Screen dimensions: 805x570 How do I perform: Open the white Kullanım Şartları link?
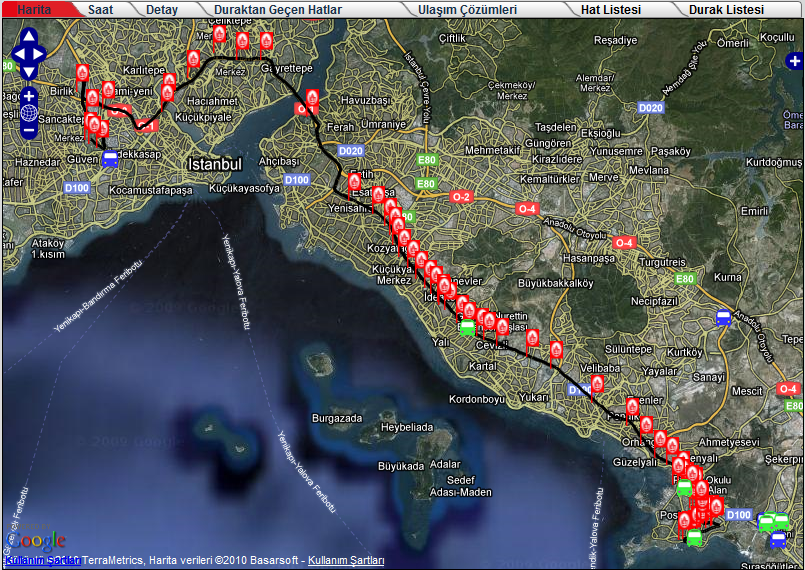coord(345,561)
